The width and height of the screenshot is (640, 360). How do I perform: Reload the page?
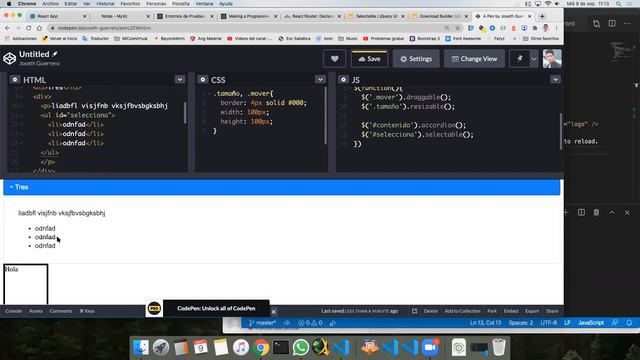coord(29,28)
